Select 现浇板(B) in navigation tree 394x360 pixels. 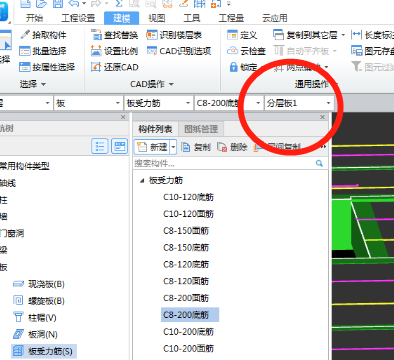[x=39, y=284]
